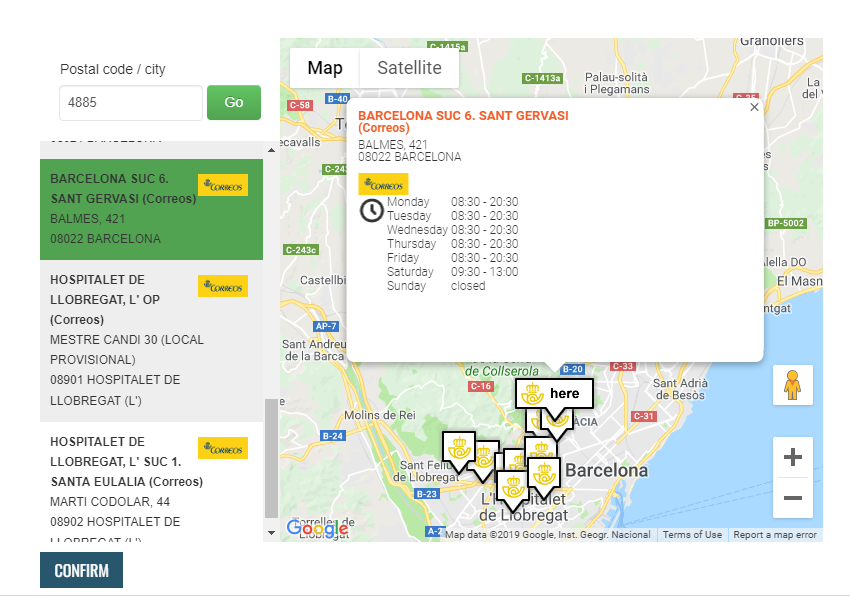Click the green Go button

tap(234, 102)
